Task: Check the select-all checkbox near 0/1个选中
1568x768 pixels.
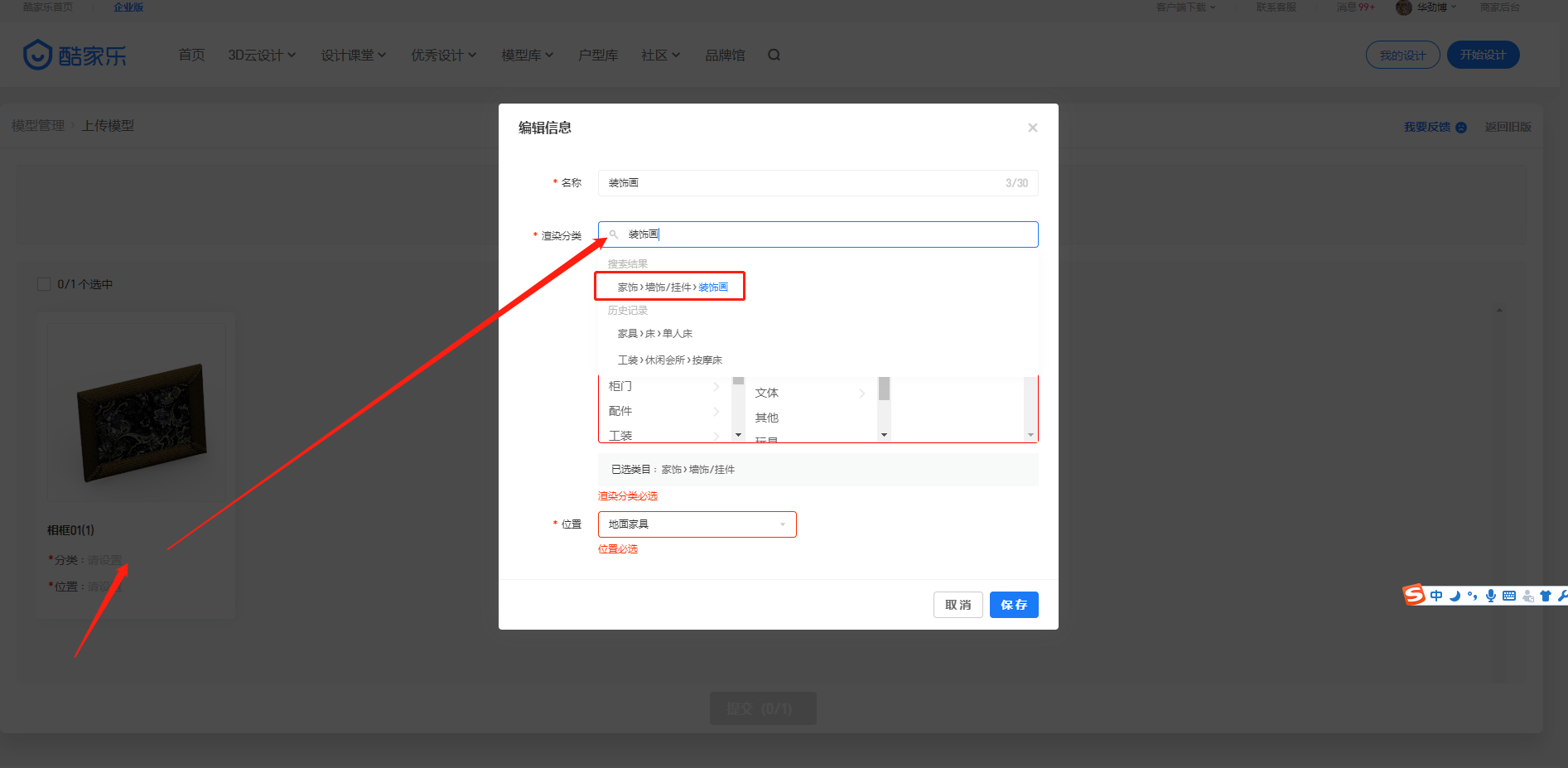Action: (x=44, y=283)
